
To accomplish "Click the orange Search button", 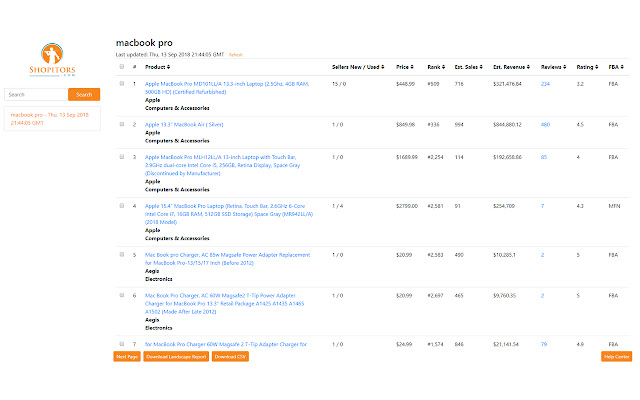I will 84,94.
